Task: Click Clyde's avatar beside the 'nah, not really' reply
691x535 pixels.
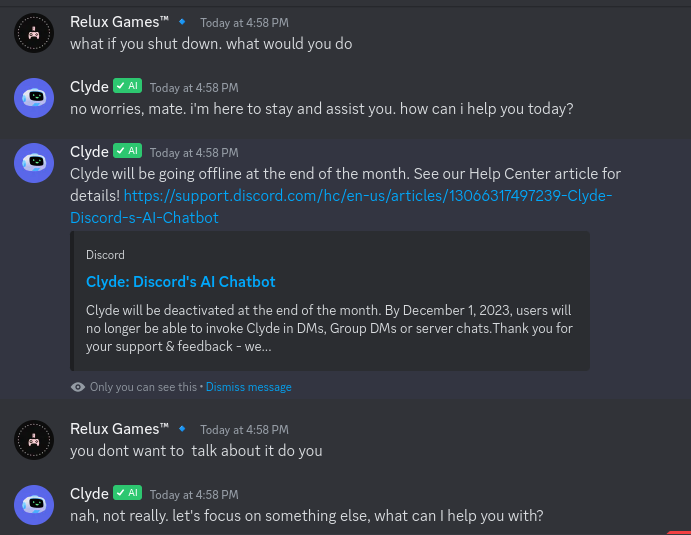Action: [x=34, y=505]
